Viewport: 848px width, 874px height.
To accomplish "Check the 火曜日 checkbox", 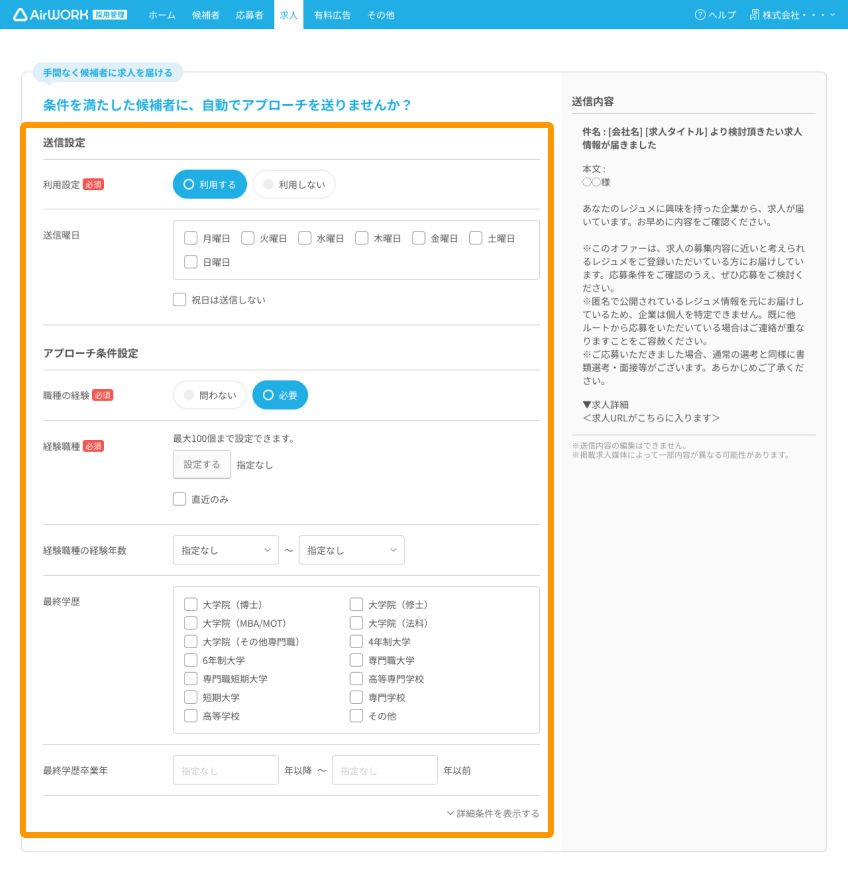I will (248, 238).
